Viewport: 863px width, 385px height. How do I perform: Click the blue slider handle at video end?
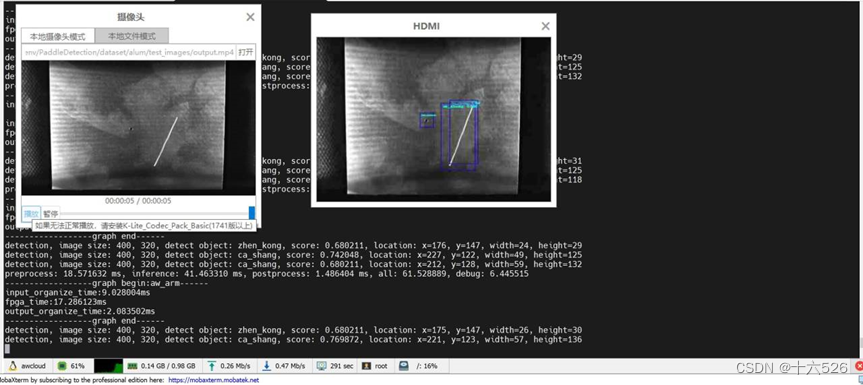[252, 213]
